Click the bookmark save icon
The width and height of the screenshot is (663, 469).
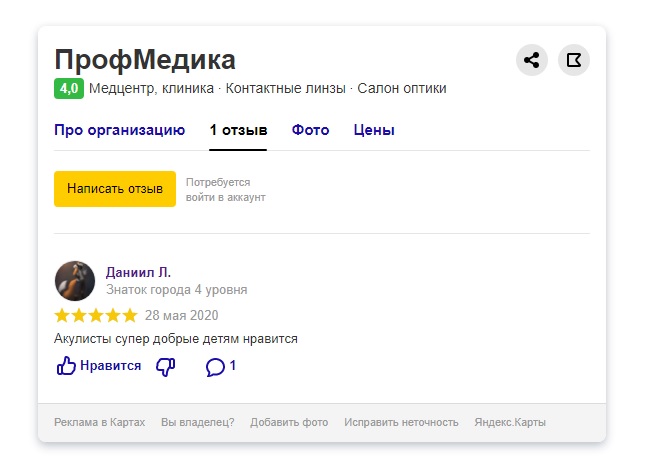point(574,60)
